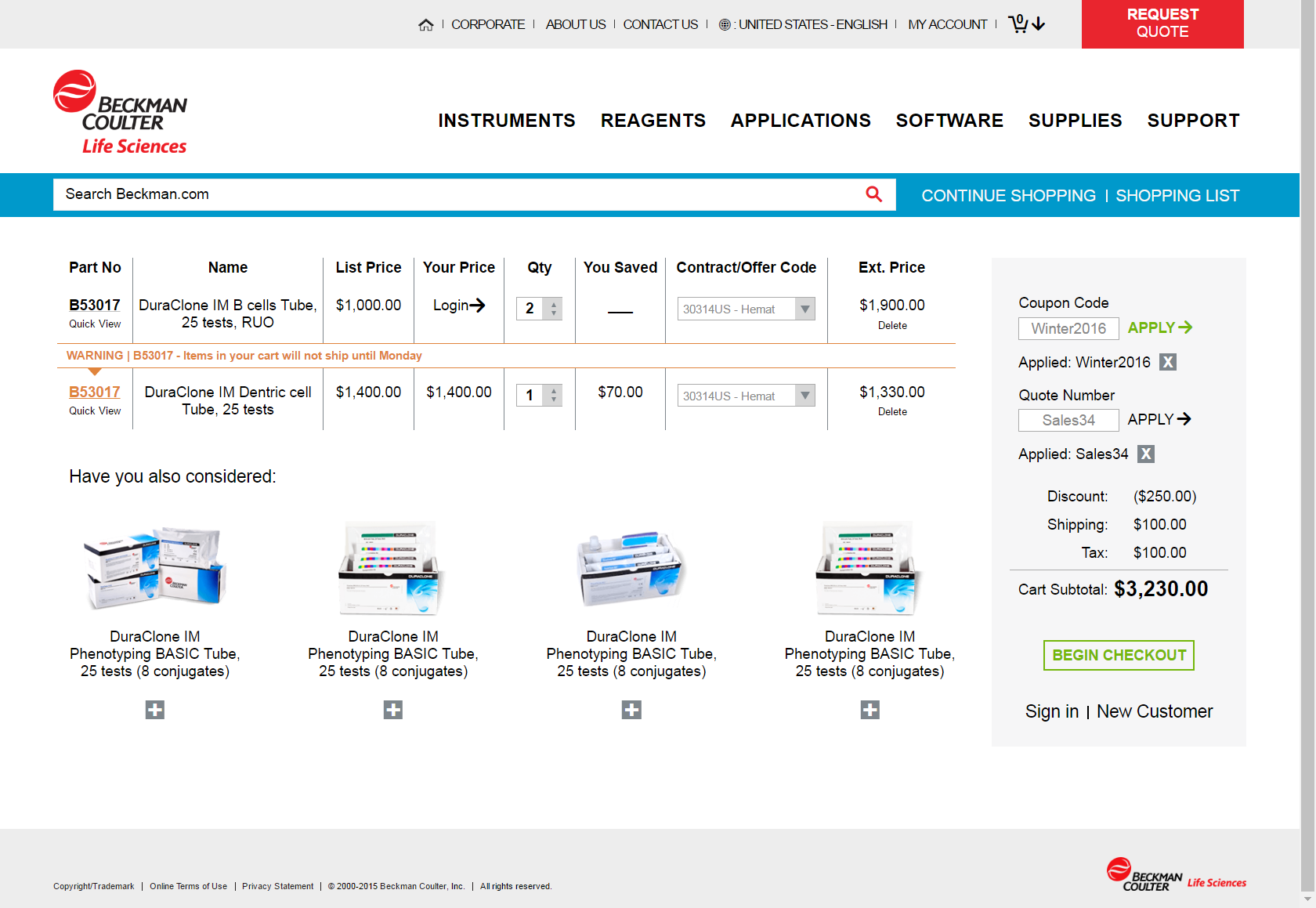This screenshot has height=908, width=1316.
Task: Add second recommended product via plus icon
Action: pyautogui.click(x=393, y=710)
